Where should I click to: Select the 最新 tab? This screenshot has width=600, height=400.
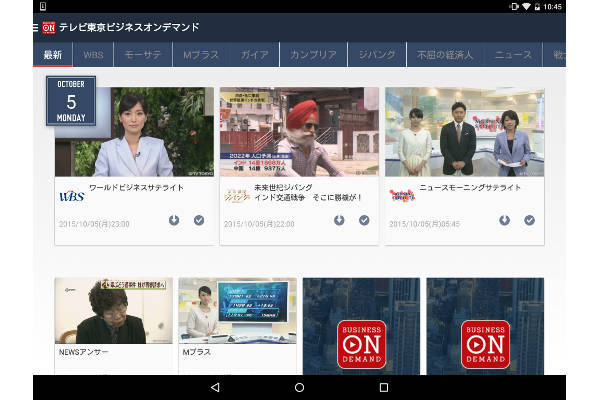(x=52, y=55)
